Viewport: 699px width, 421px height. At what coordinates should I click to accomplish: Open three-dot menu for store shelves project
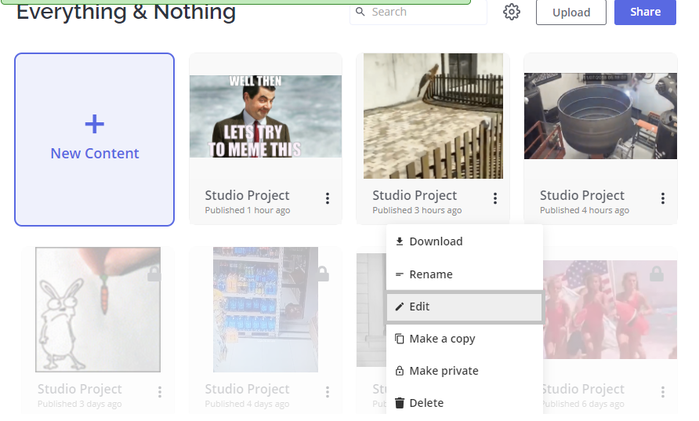327,392
